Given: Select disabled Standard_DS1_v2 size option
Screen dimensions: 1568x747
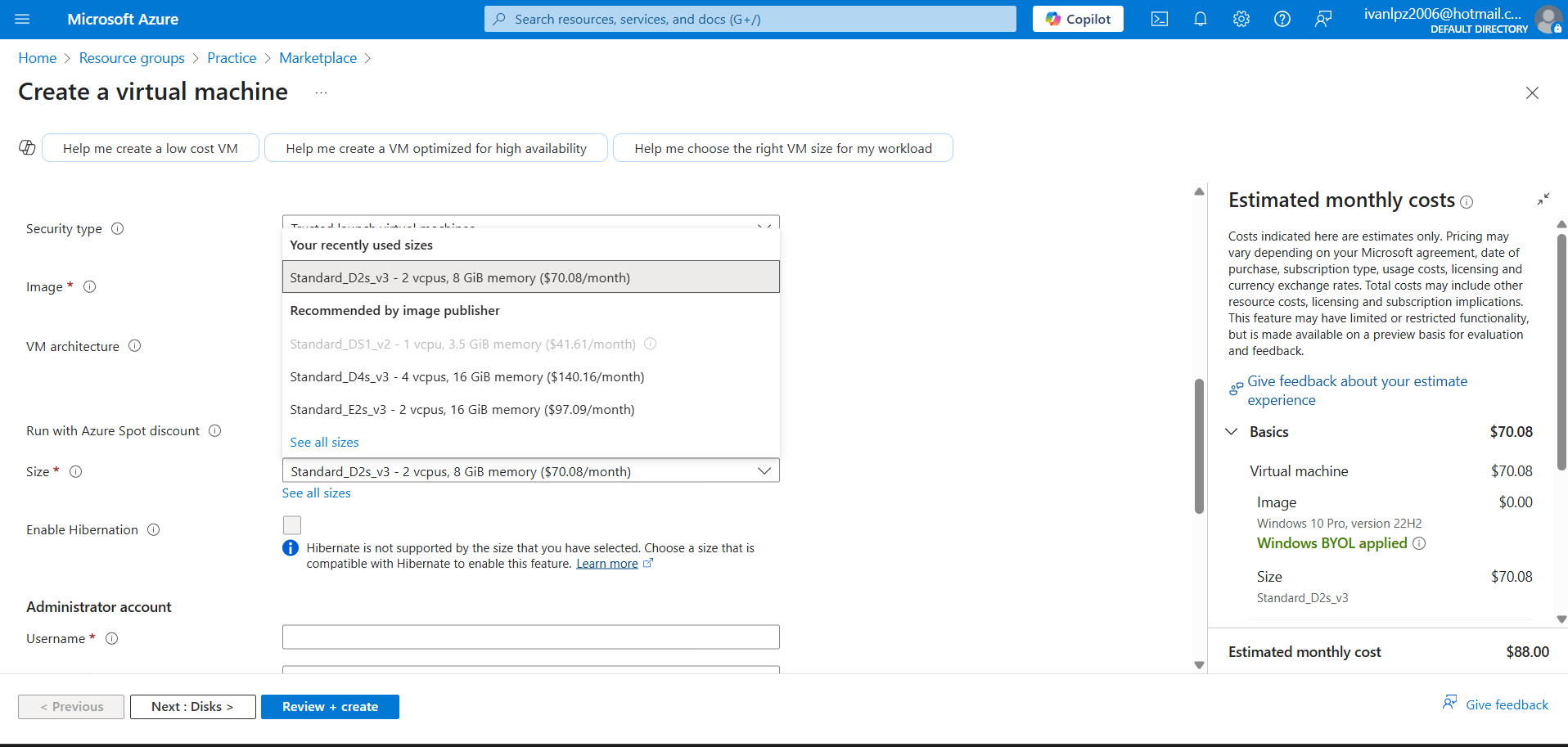Looking at the screenshot, I should pyautogui.click(x=531, y=344).
